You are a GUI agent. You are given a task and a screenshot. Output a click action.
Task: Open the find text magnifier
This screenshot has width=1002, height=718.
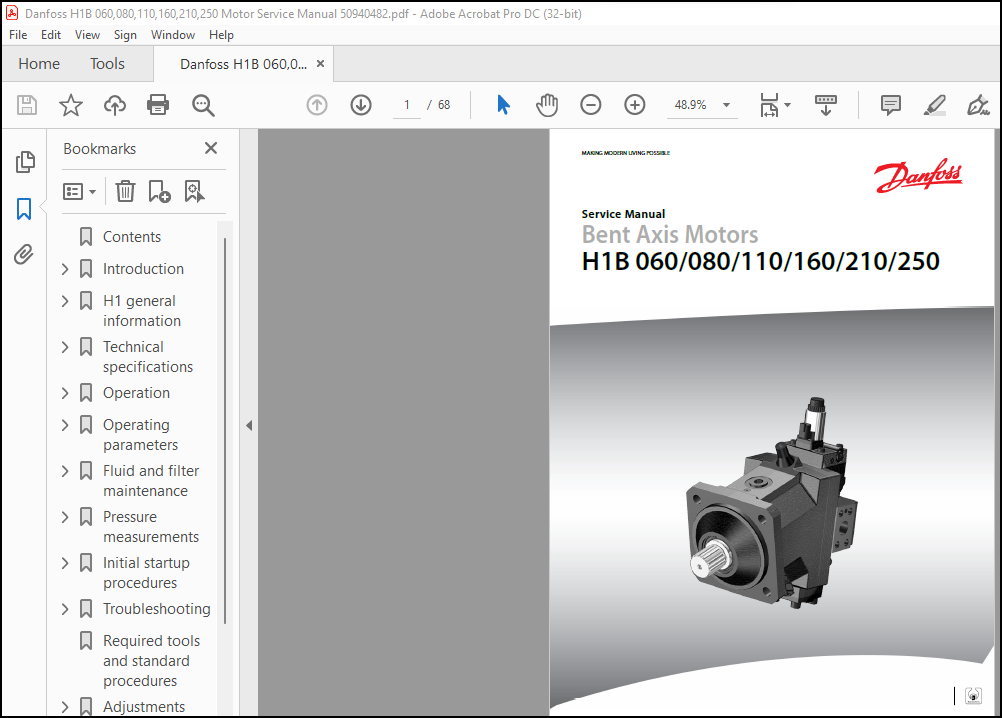tap(203, 105)
